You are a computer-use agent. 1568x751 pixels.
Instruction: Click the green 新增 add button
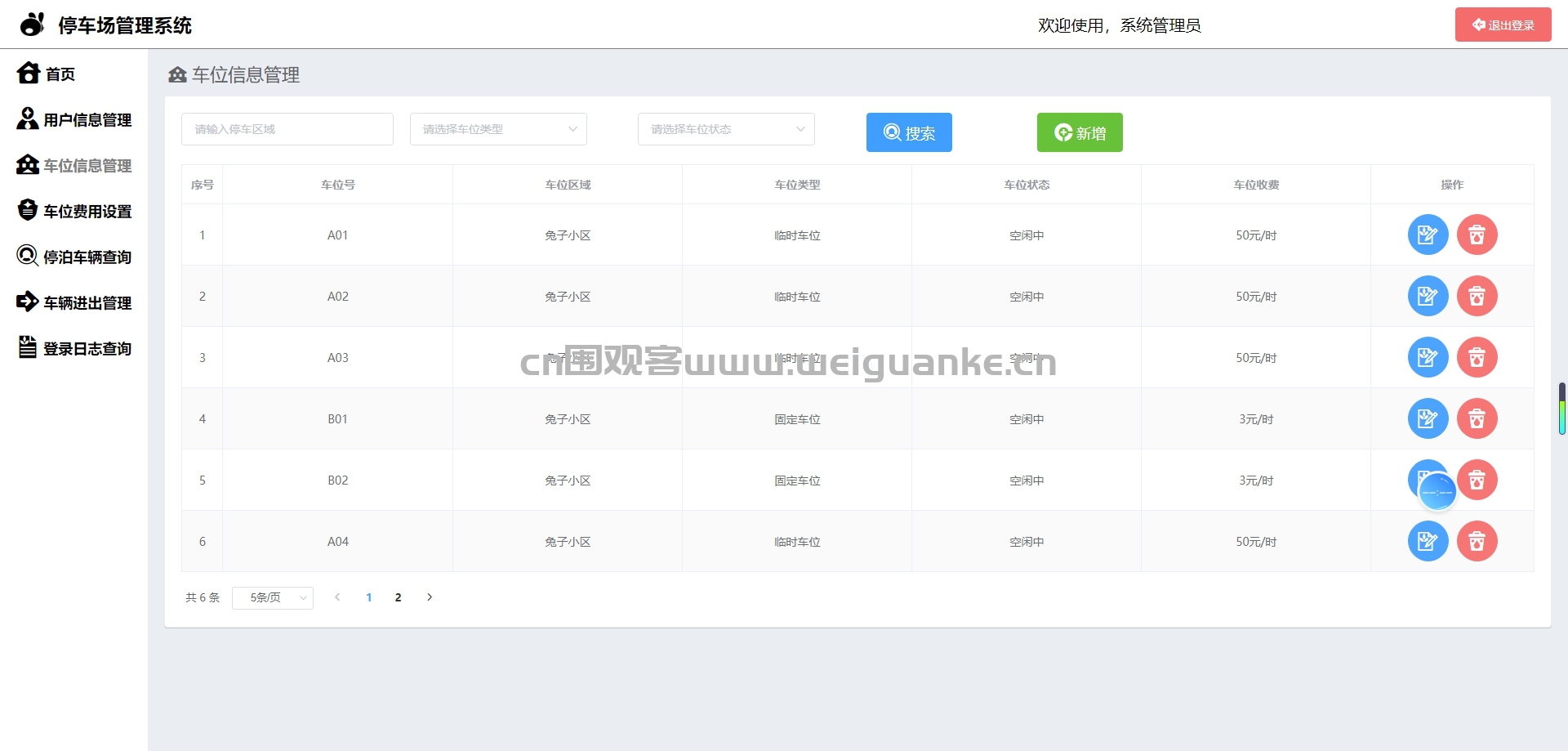point(1080,132)
